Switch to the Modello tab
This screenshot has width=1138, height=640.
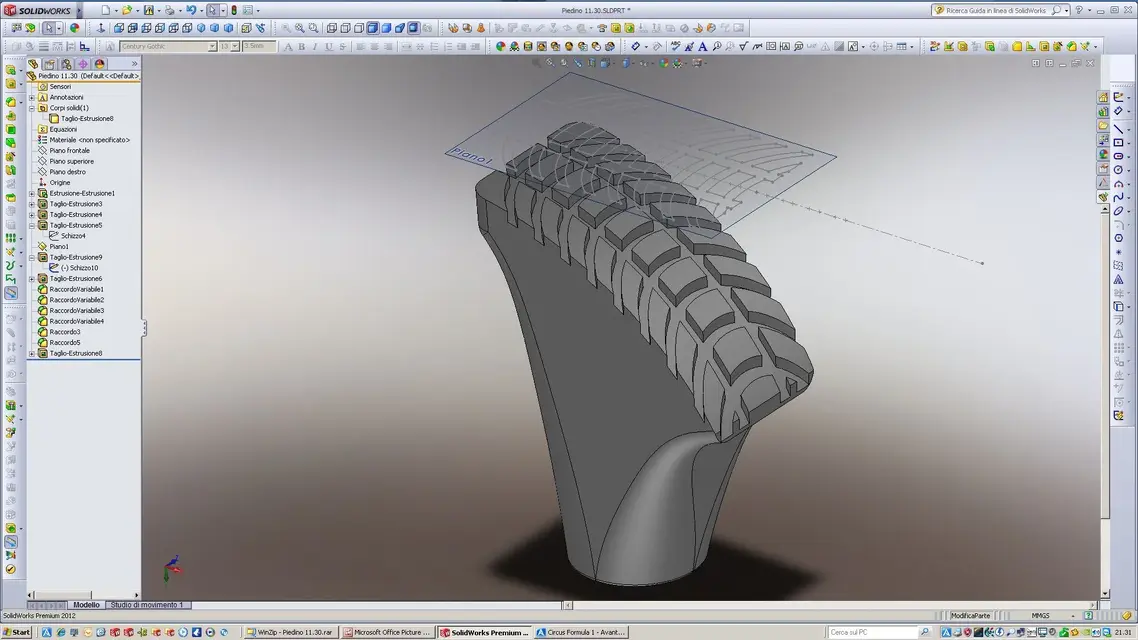(86, 605)
